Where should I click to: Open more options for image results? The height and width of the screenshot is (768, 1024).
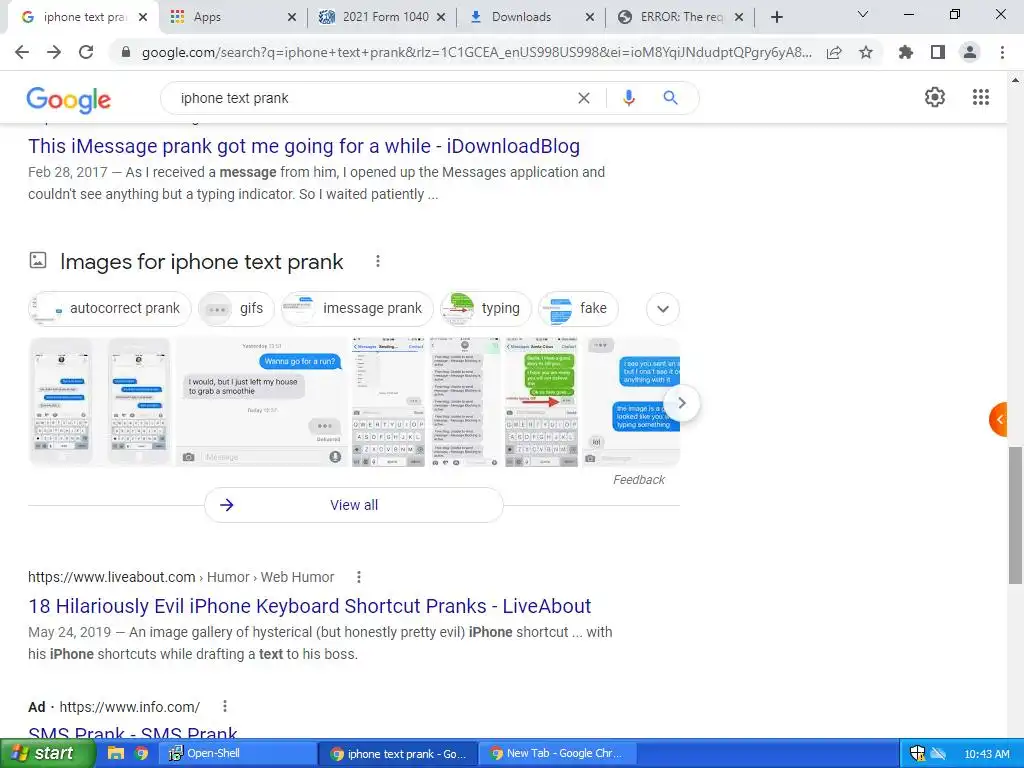[x=377, y=261]
